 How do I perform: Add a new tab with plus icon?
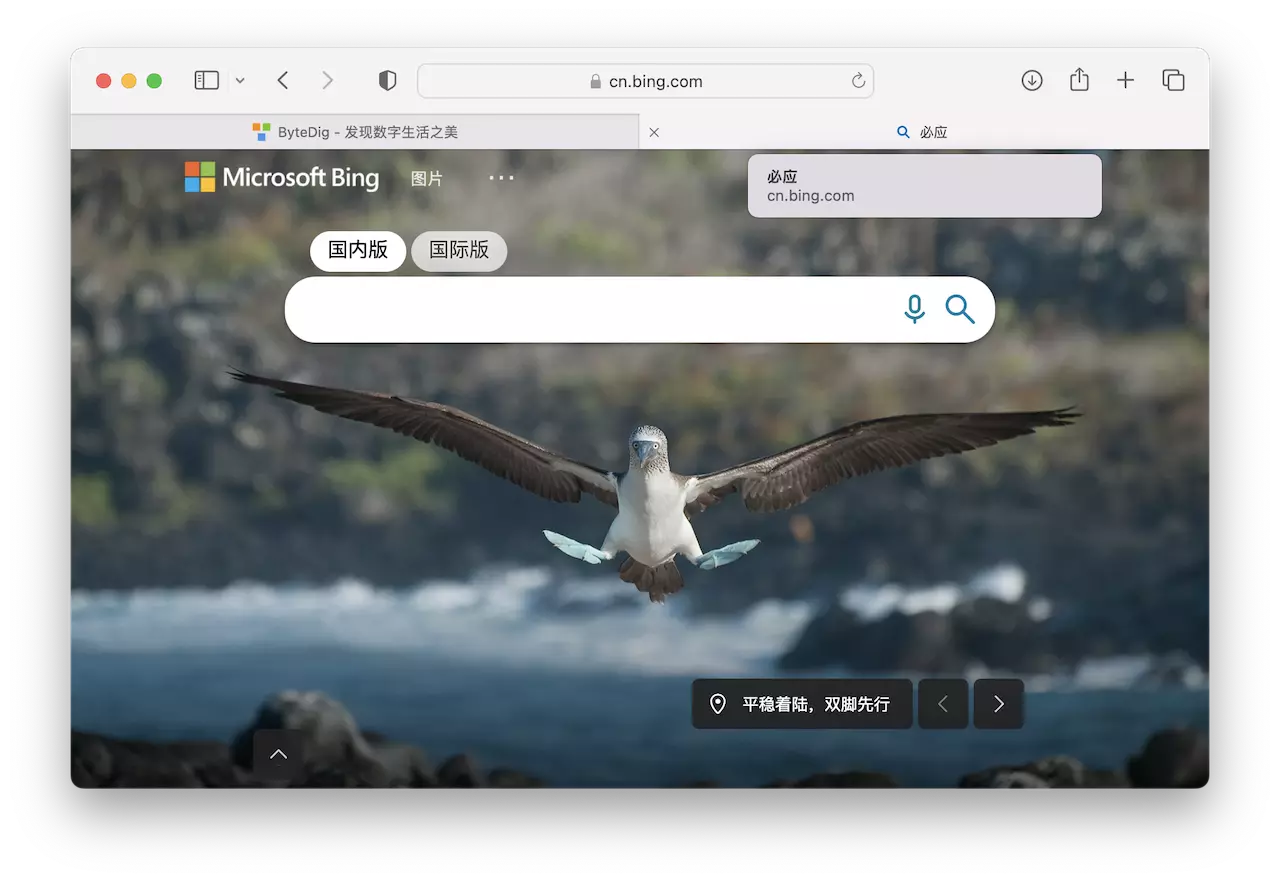pyautogui.click(x=1126, y=81)
